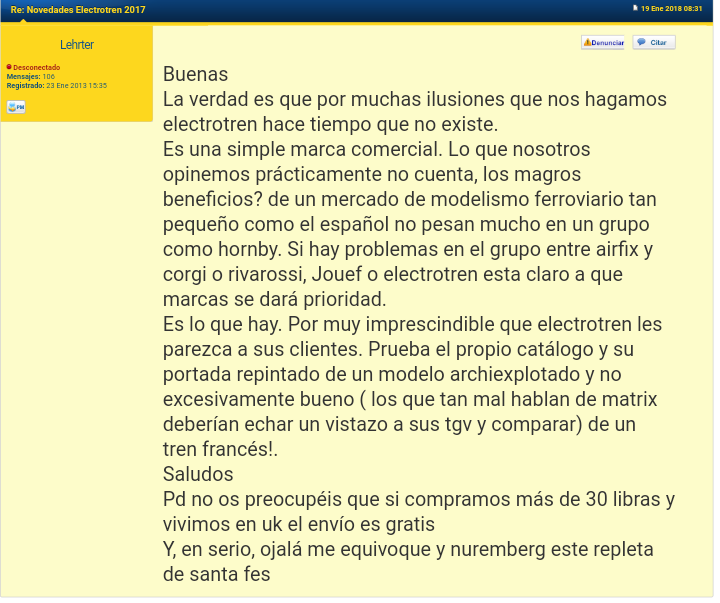Viewport: 720px width, 603px height.
Task: Click the line 'tren francés!.'
Action: click(x=220, y=449)
